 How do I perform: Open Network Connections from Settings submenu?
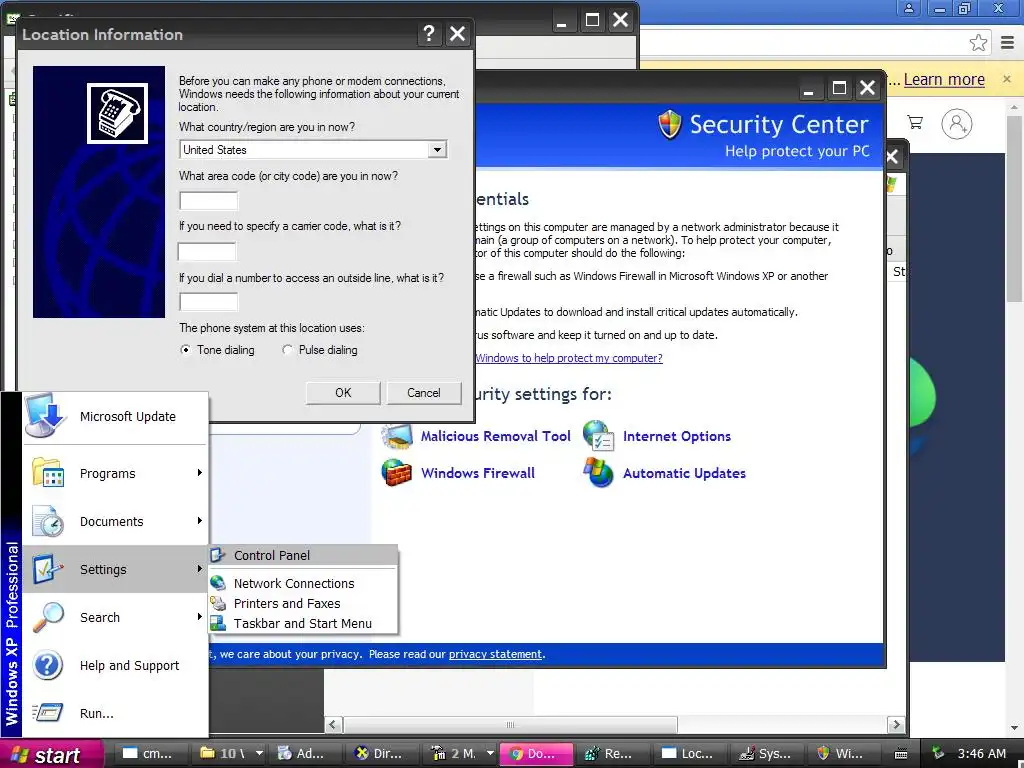pos(303,583)
